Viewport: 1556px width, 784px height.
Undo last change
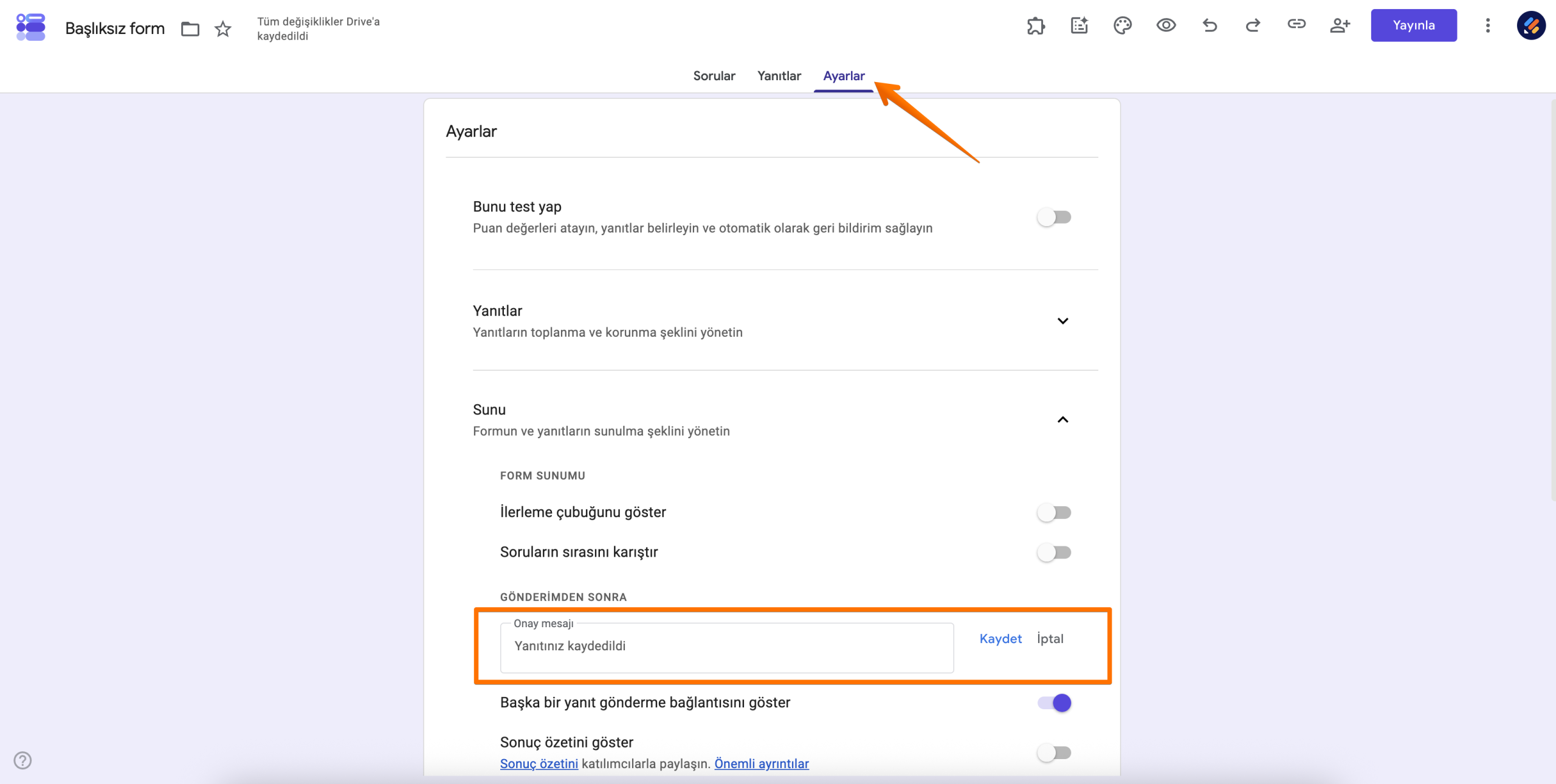1210,26
